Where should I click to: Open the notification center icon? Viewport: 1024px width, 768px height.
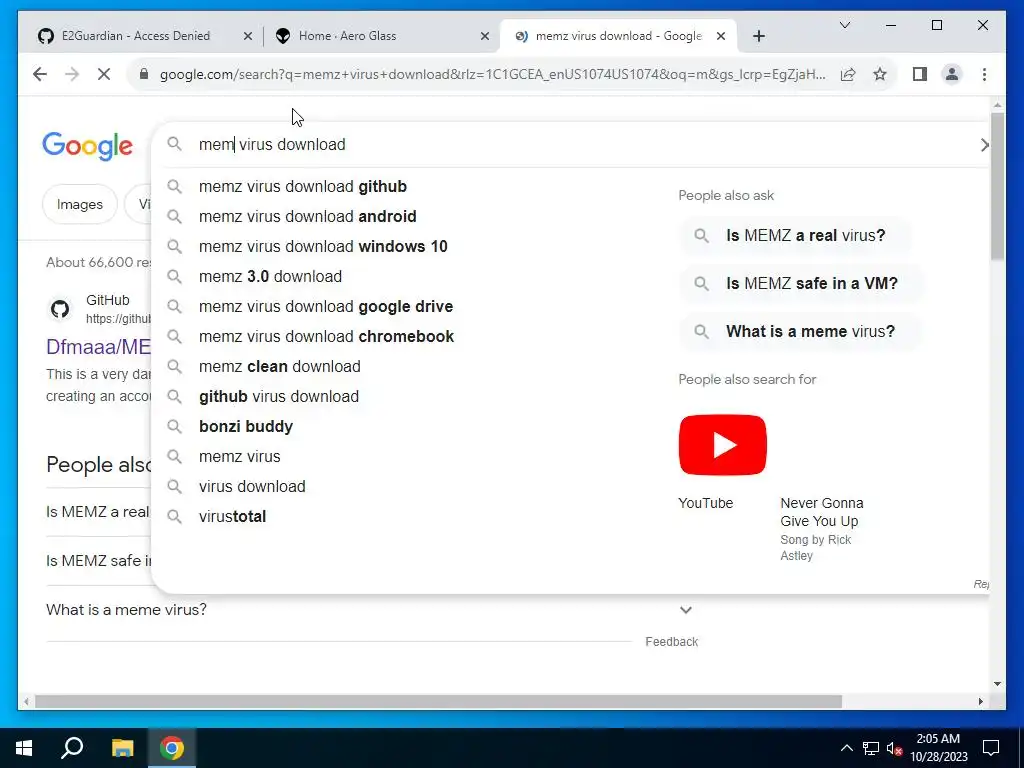click(991, 748)
